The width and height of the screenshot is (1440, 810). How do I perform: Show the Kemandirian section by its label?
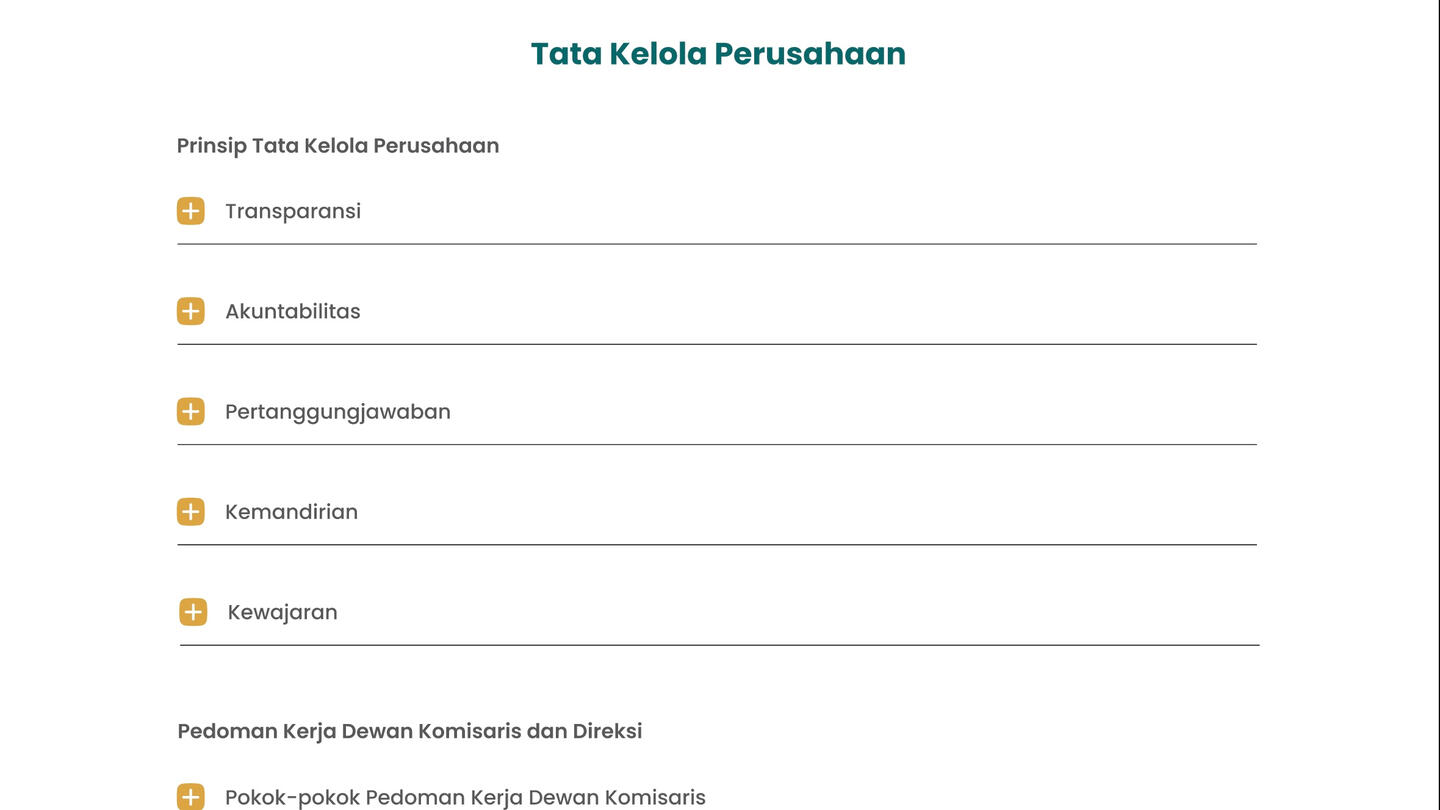[x=291, y=512]
